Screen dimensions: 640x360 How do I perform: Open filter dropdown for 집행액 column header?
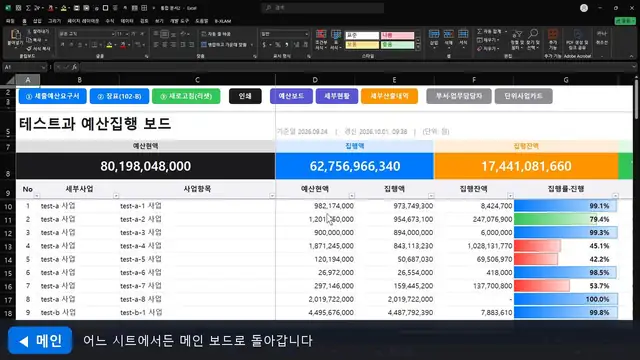[431, 196]
